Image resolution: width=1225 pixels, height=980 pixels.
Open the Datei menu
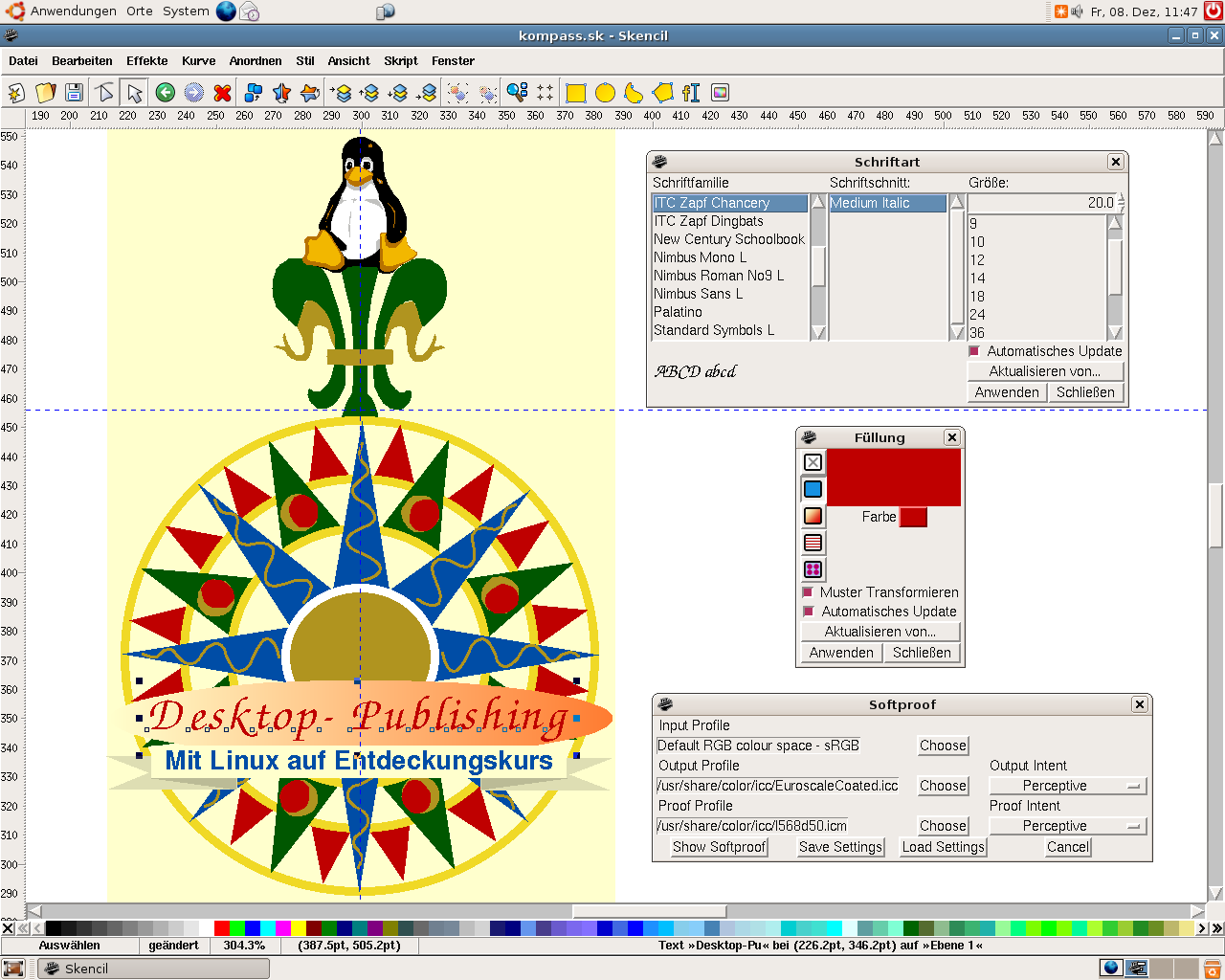coord(23,60)
